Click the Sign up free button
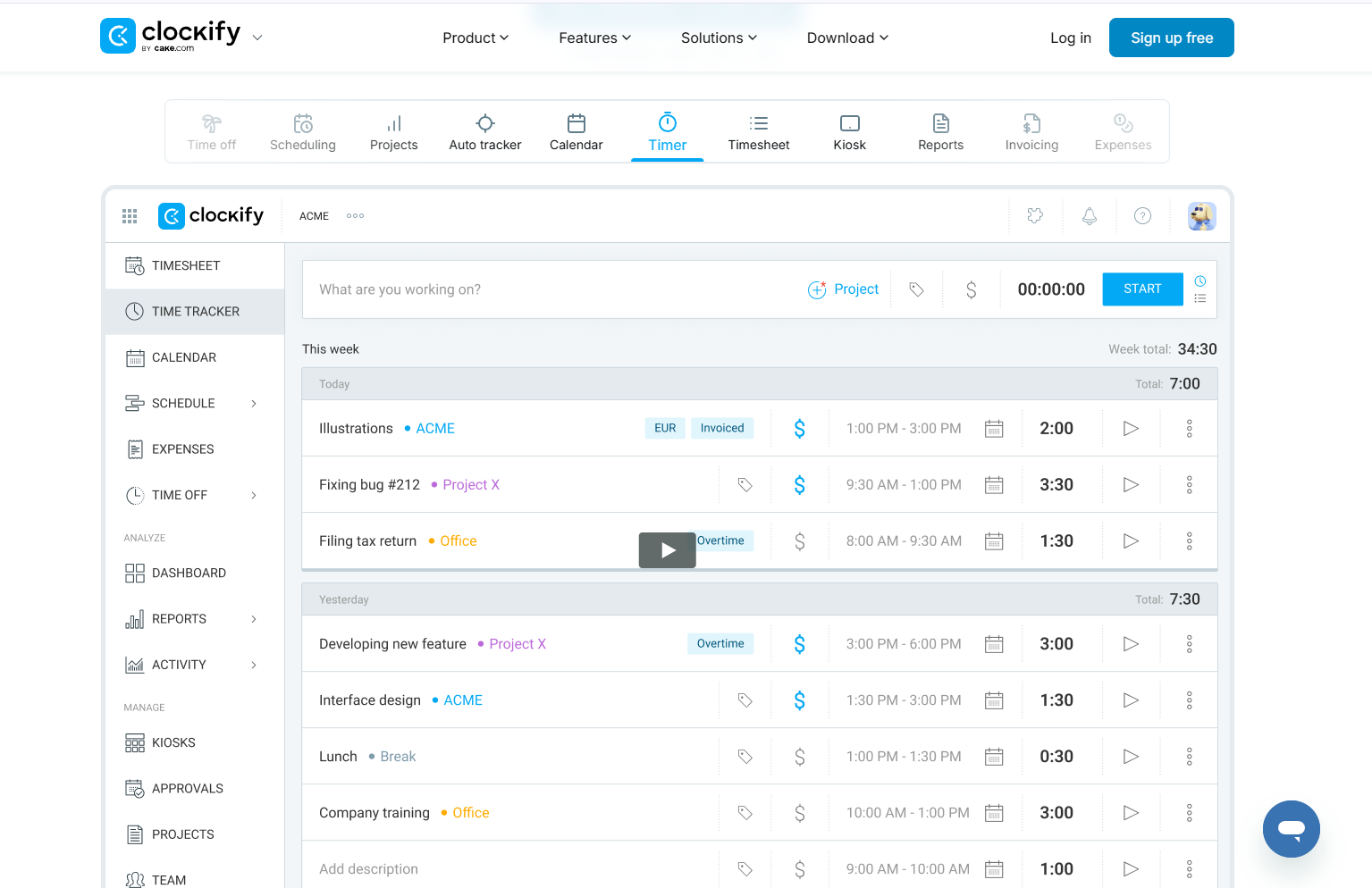The height and width of the screenshot is (888, 1372). (1171, 38)
